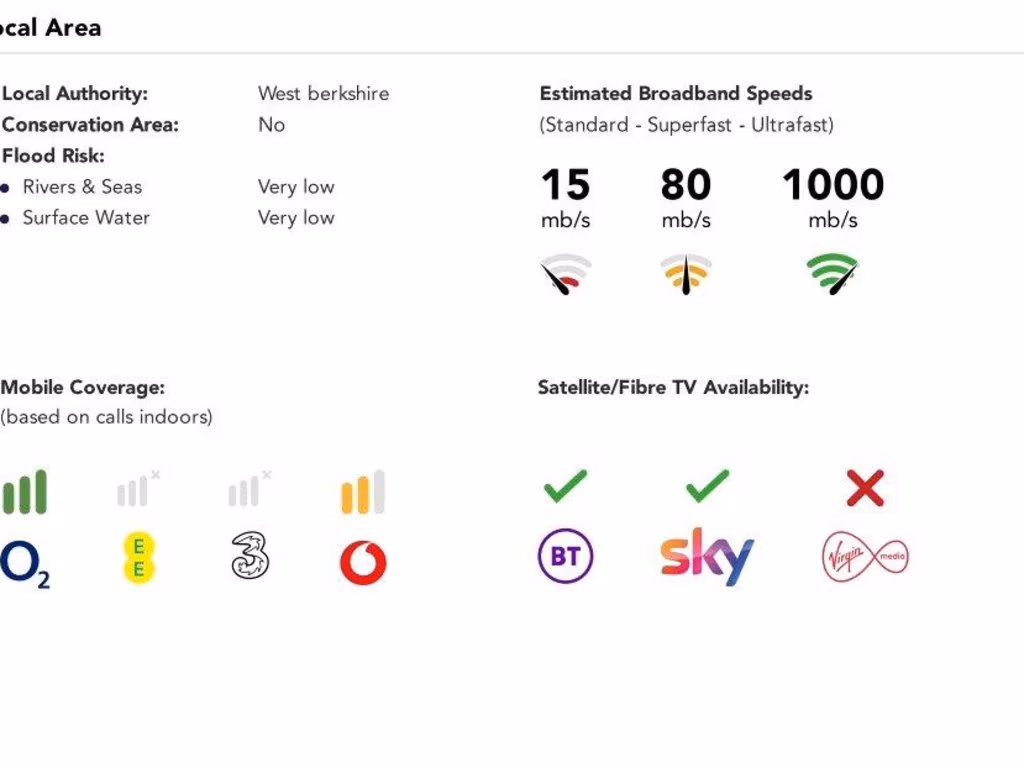This screenshot has height=768, width=1024.
Task: Click the green Ultrafast speed gauge icon
Action: click(833, 274)
